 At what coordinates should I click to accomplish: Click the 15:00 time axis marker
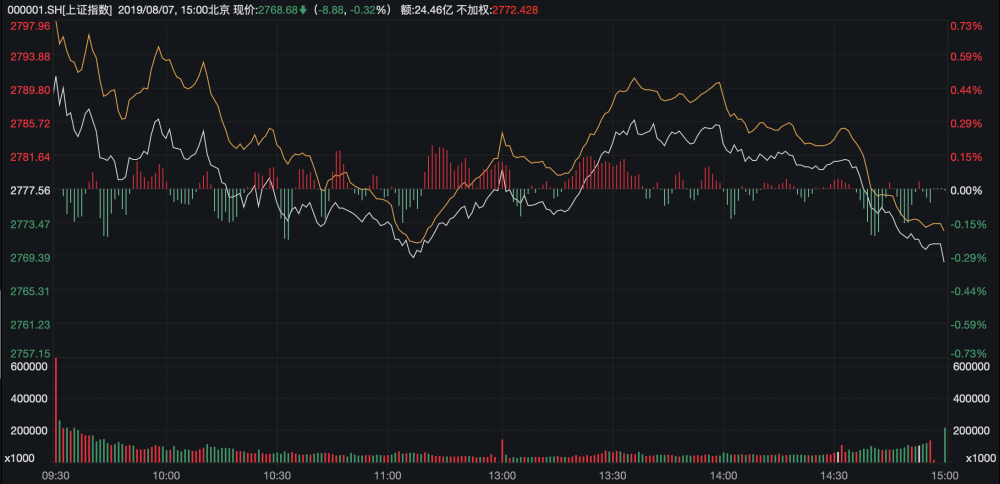tap(945, 475)
